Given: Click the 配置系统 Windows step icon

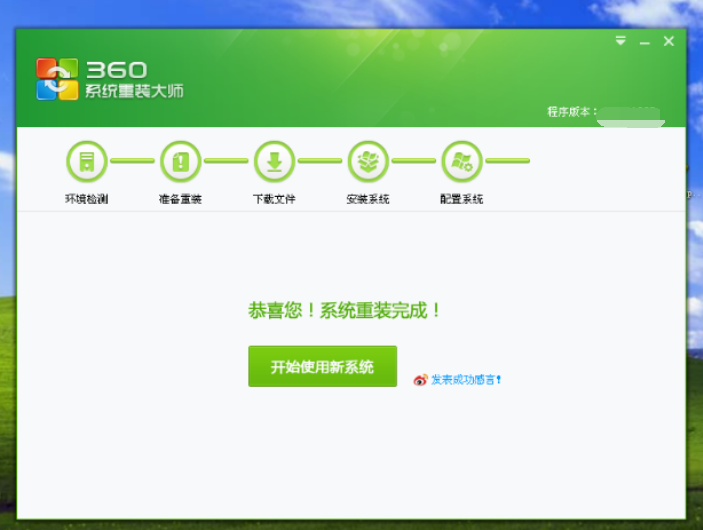Looking at the screenshot, I should pos(461,160).
